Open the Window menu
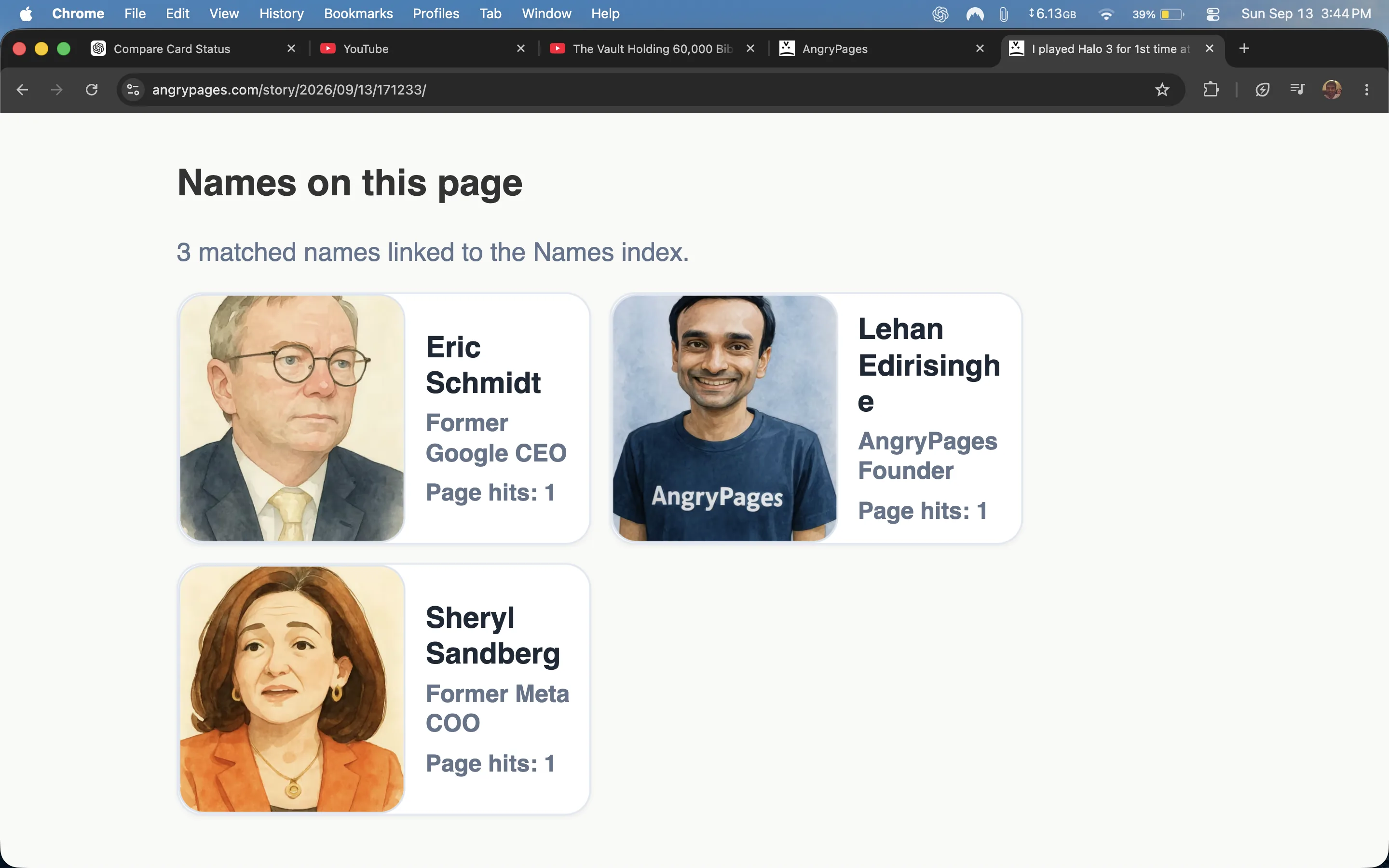The image size is (1389, 868). pos(546,14)
